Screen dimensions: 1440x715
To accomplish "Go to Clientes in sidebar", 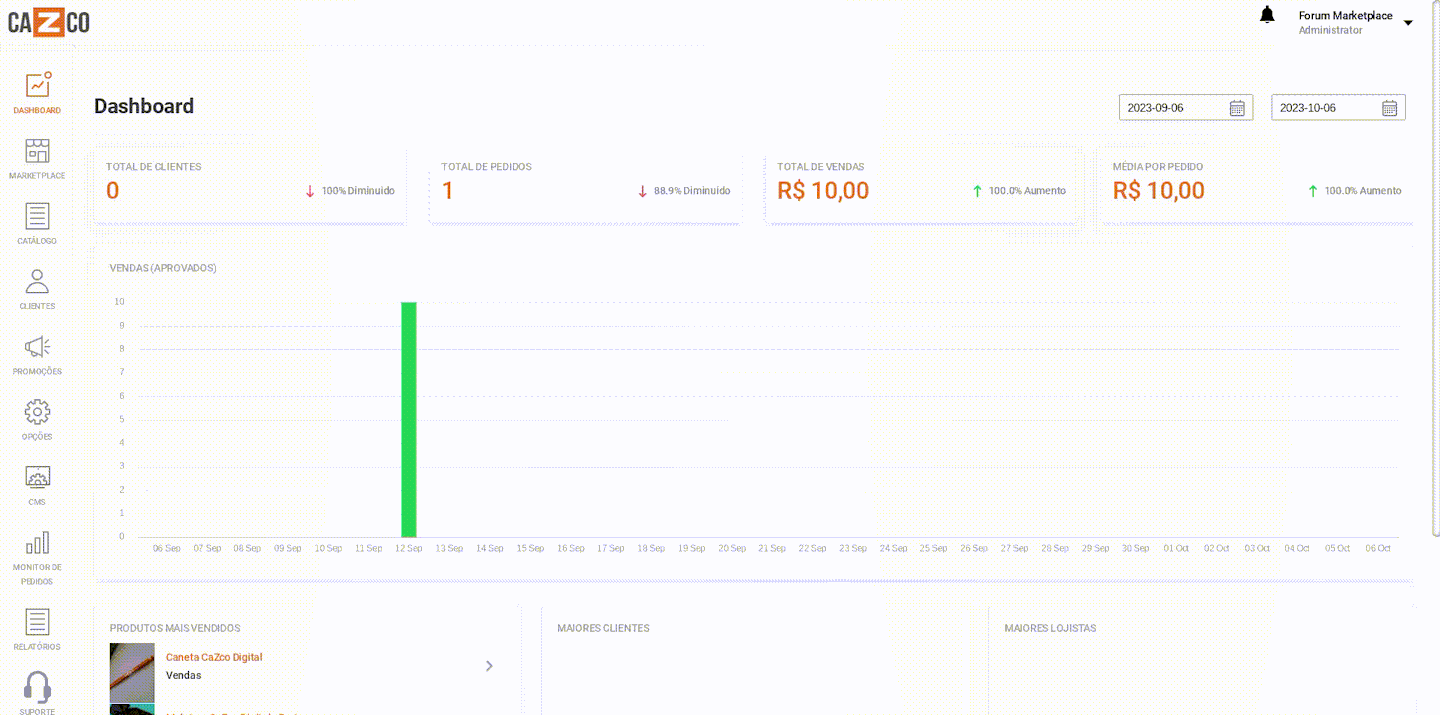I will (x=37, y=282).
